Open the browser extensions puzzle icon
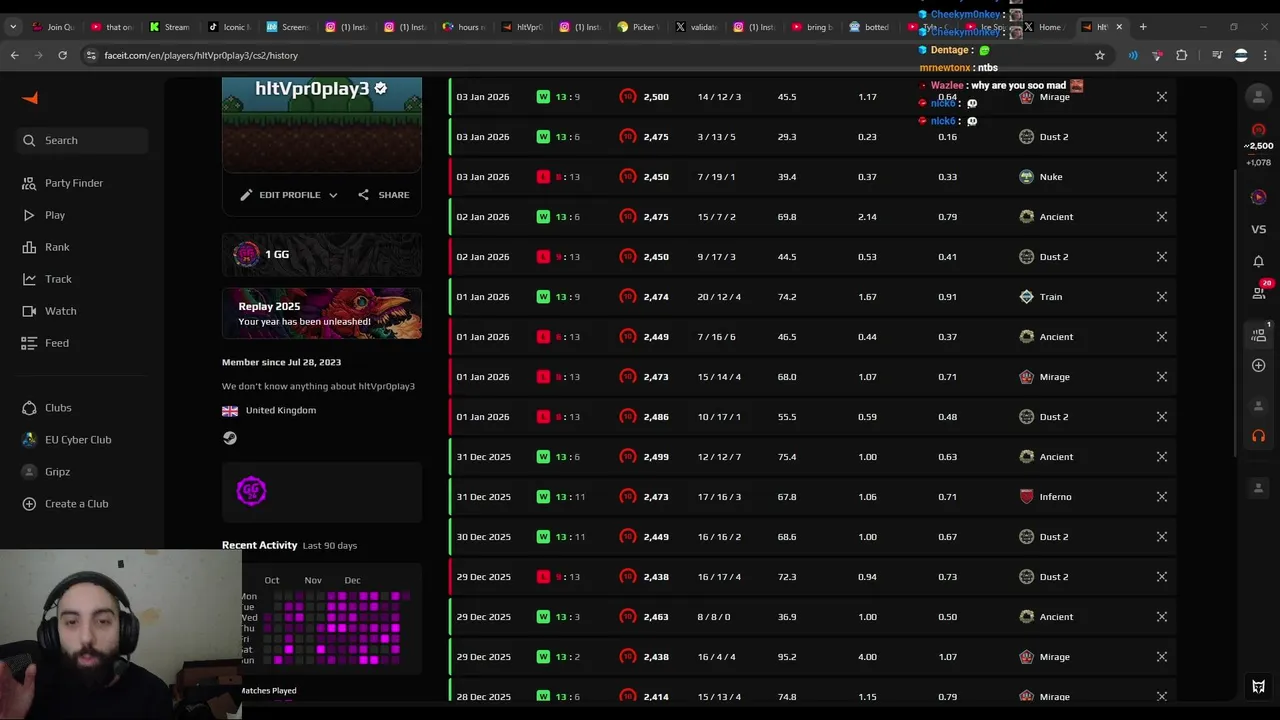Viewport: 1280px width, 720px height. (1182, 55)
